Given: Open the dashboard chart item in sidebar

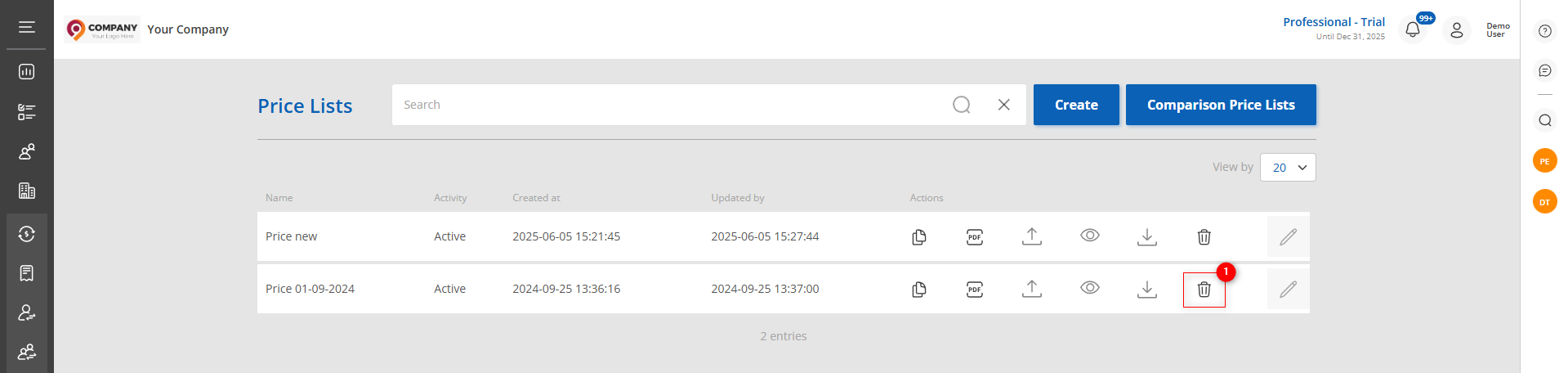Looking at the screenshot, I should coord(27,72).
